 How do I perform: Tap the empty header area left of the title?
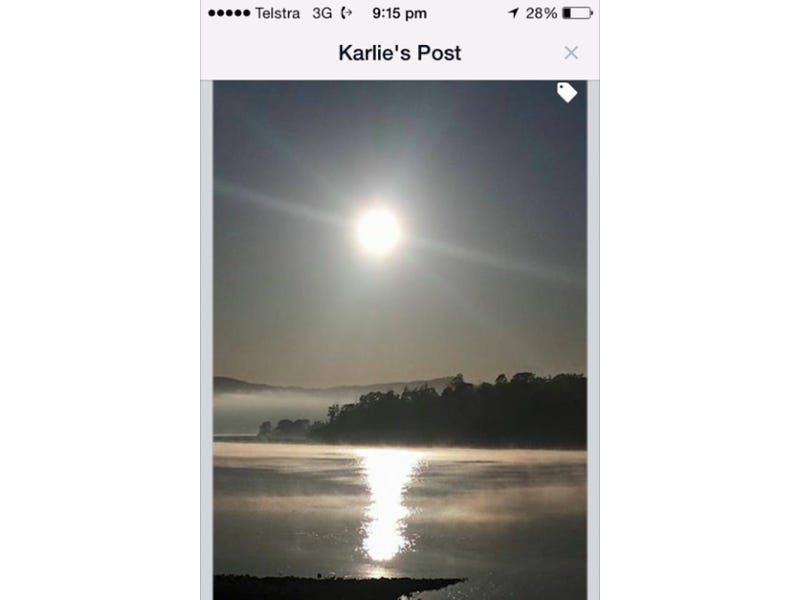tap(269, 53)
